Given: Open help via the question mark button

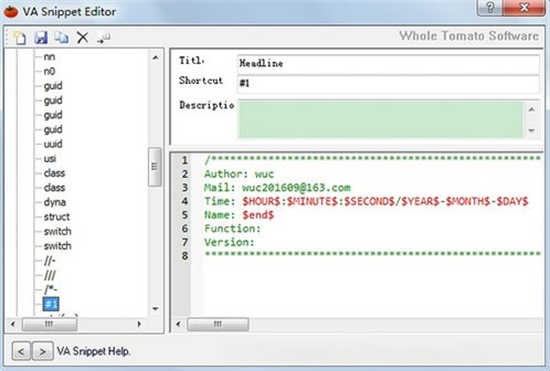Looking at the screenshot, I should coord(490,8).
